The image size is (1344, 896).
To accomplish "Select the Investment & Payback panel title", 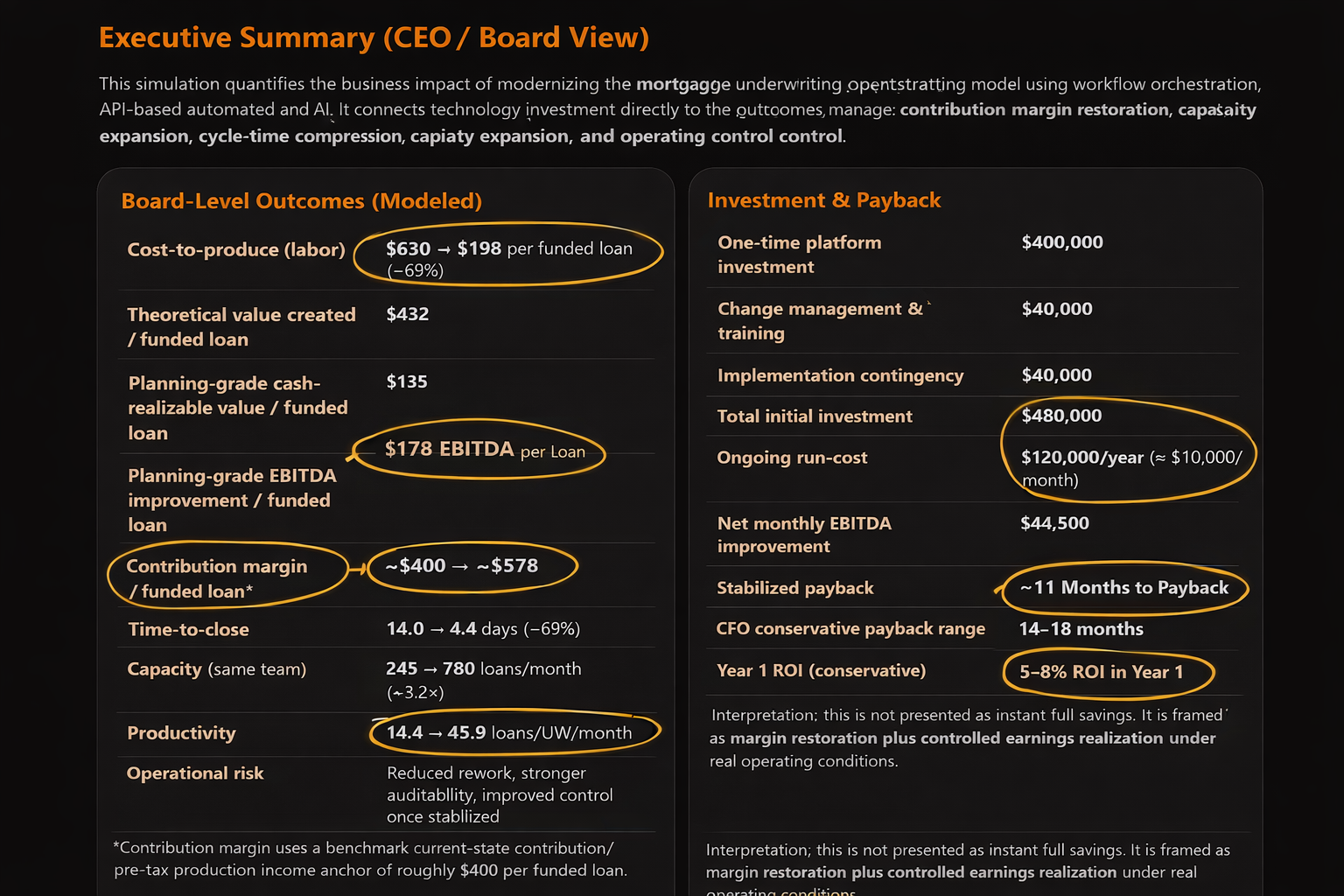I will (823, 200).
